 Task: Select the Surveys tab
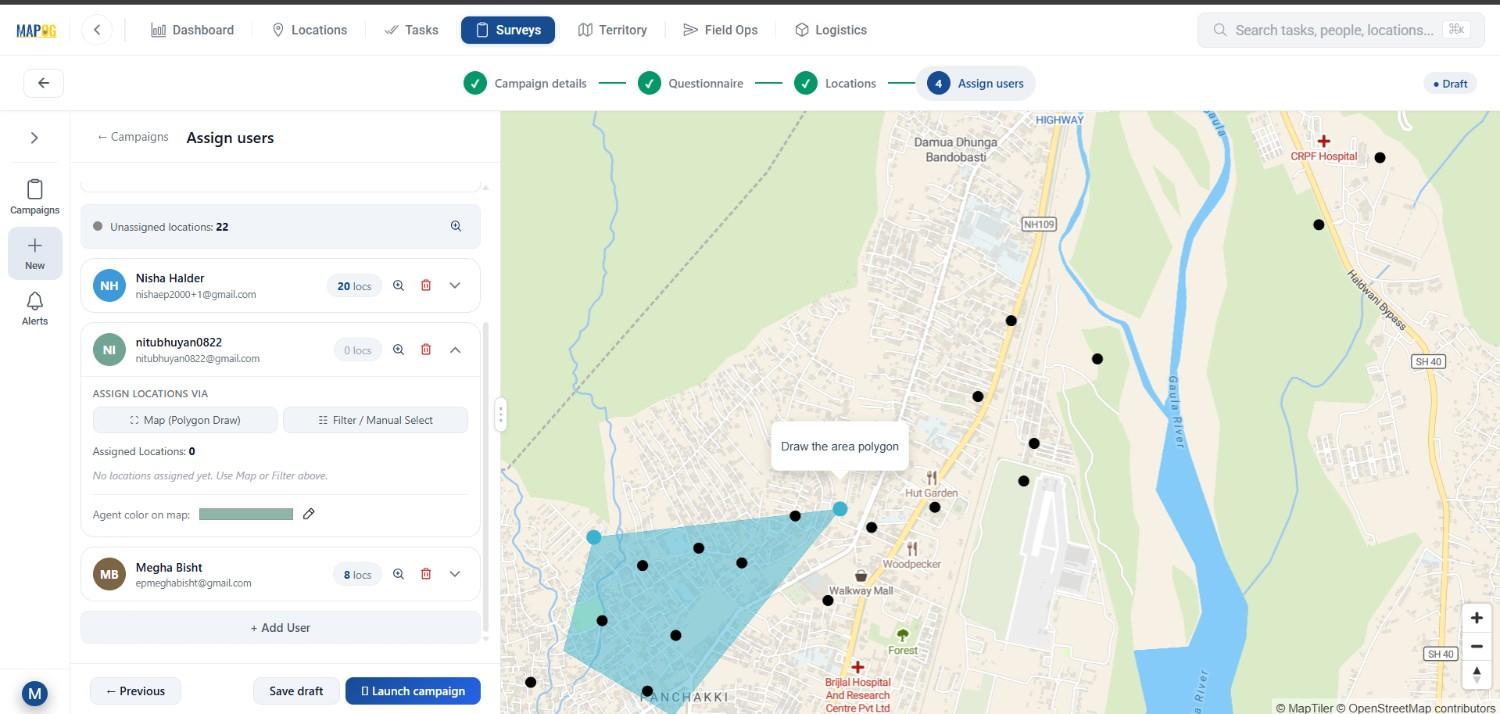point(508,30)
